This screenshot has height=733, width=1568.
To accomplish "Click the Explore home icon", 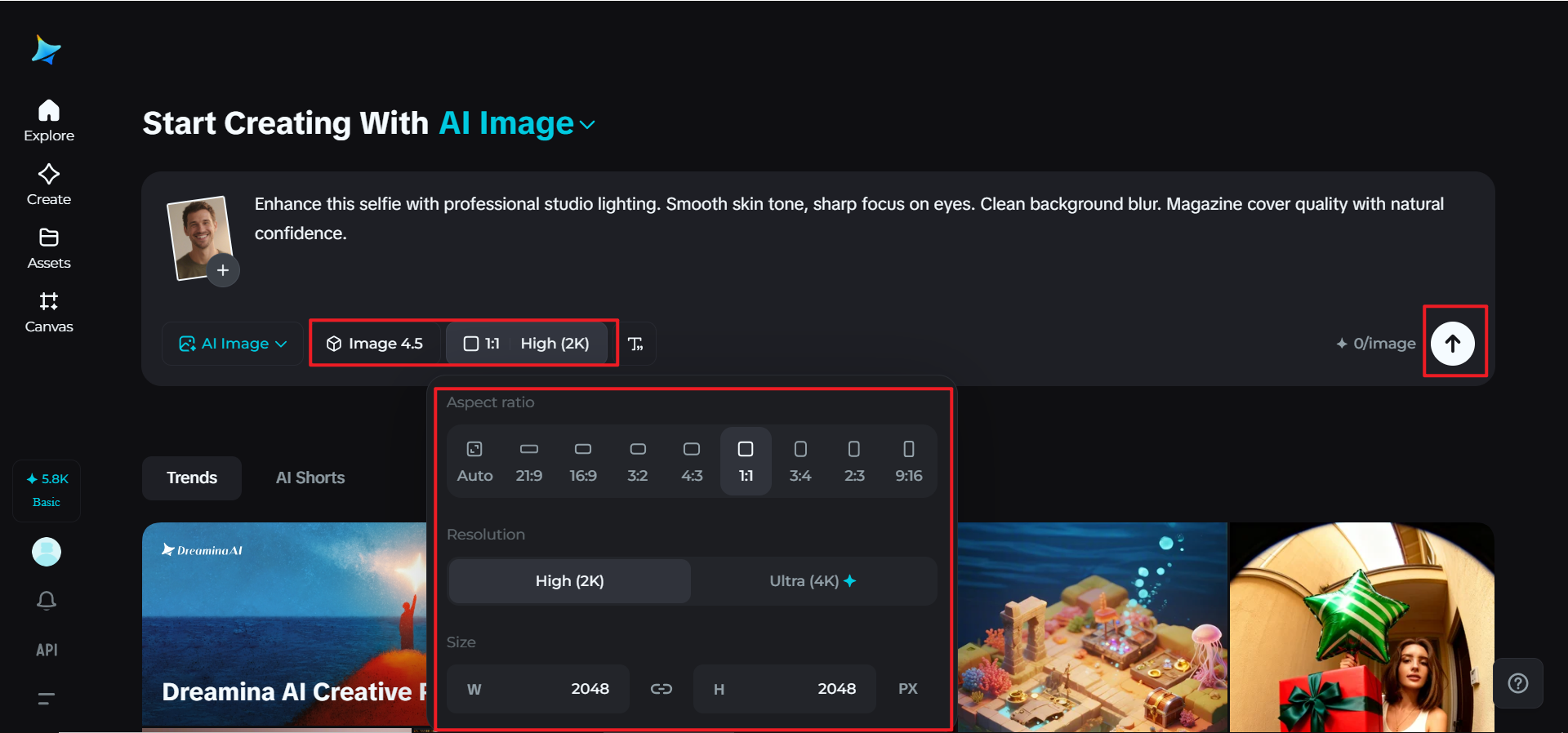I will (49, 111).
